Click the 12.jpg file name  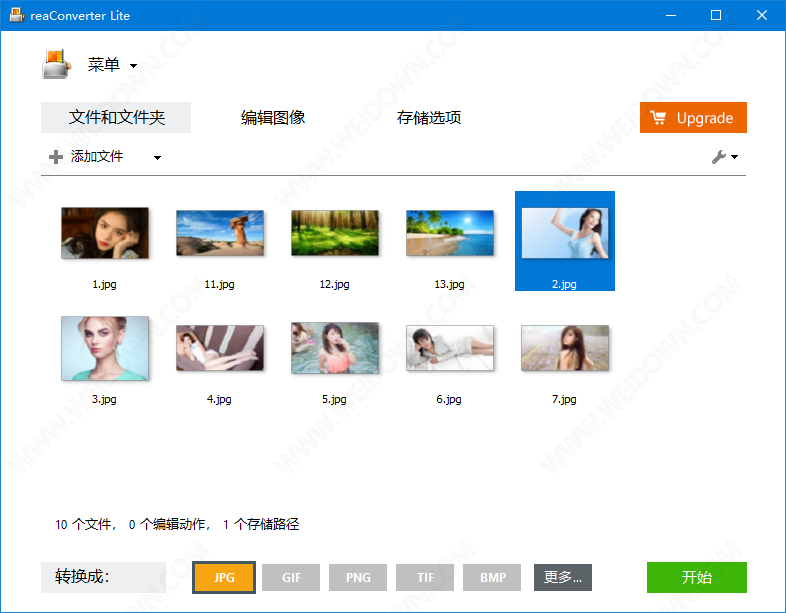click(x=334, y=284)
